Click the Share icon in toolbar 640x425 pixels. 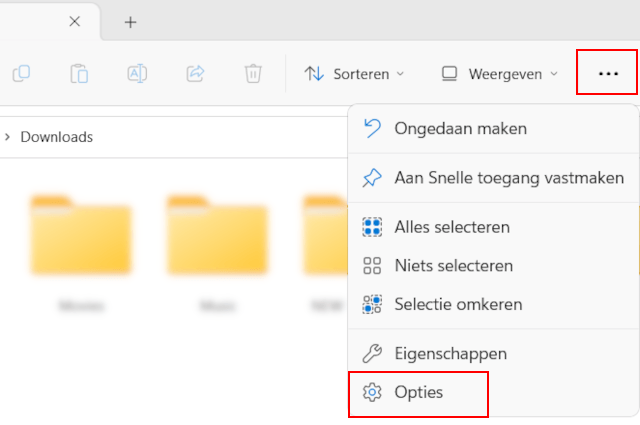tap(195, 73)
